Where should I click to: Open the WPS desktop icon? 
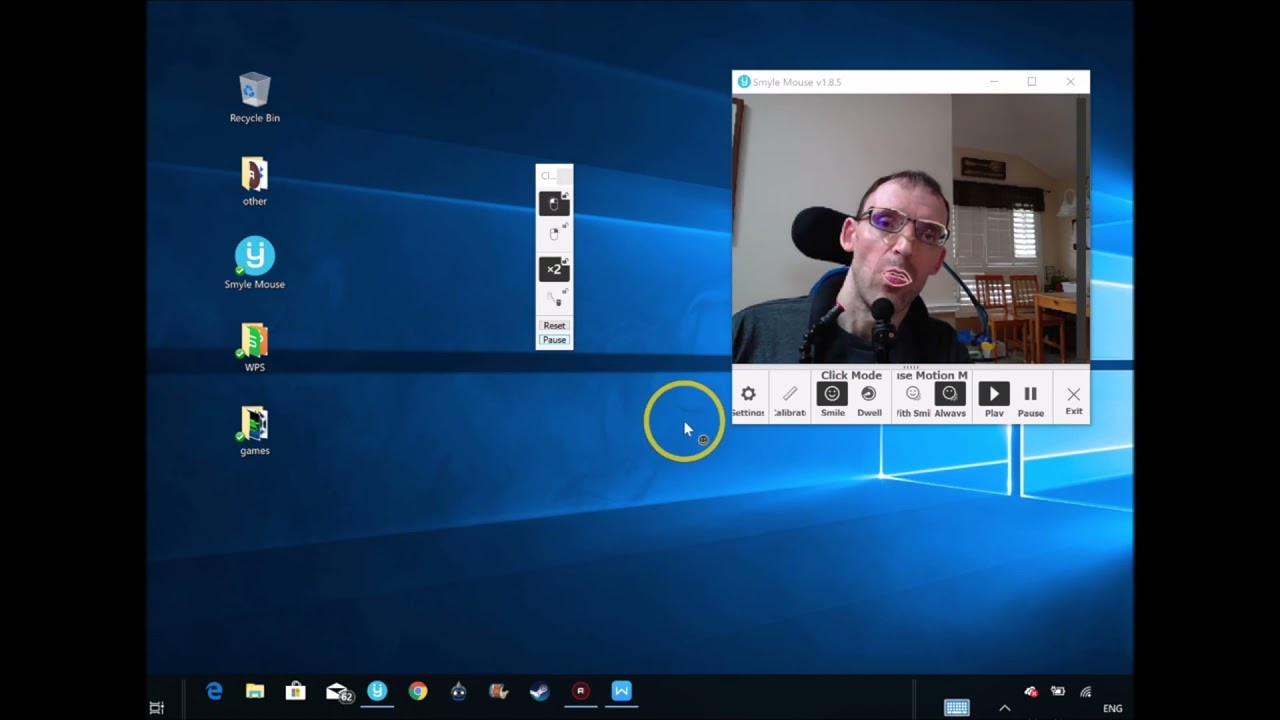(254, 346)
